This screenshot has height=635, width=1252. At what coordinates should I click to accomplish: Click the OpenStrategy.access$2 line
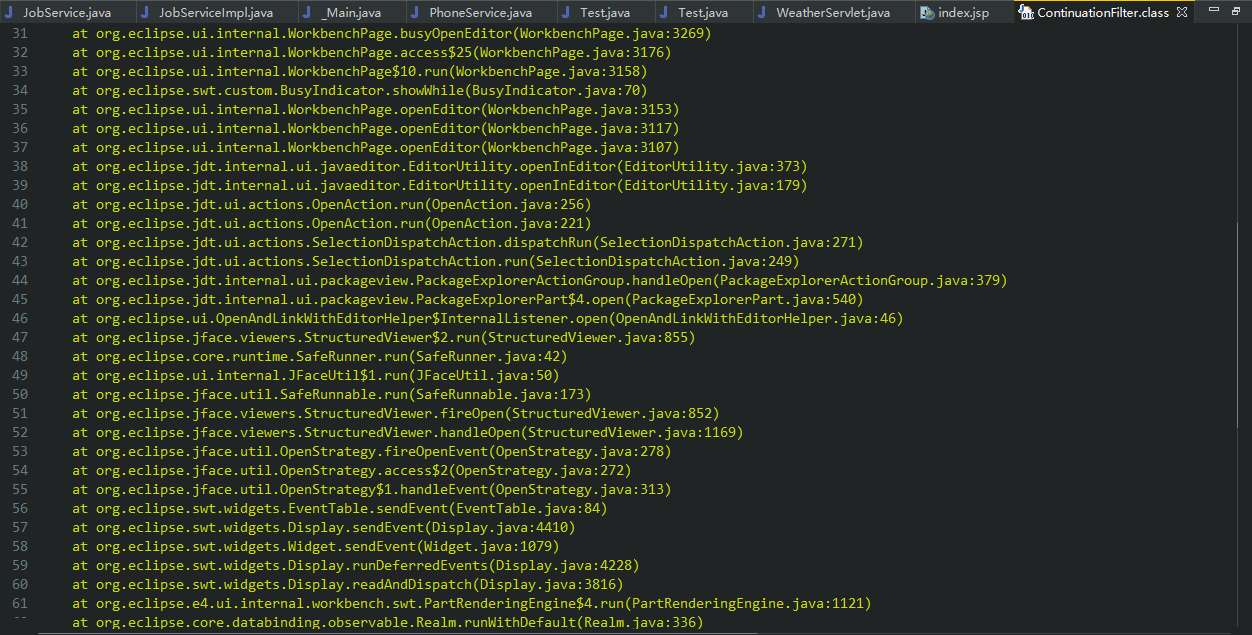[x=352, y=470]
